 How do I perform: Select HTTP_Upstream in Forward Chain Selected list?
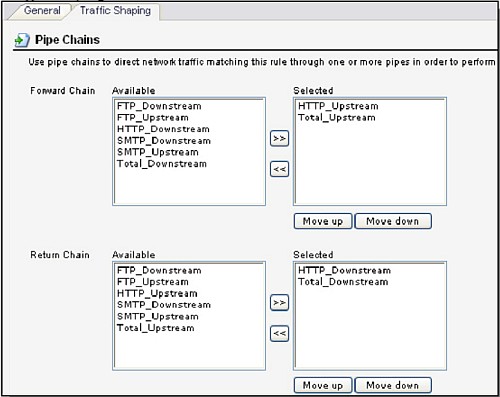pos(338,106)
